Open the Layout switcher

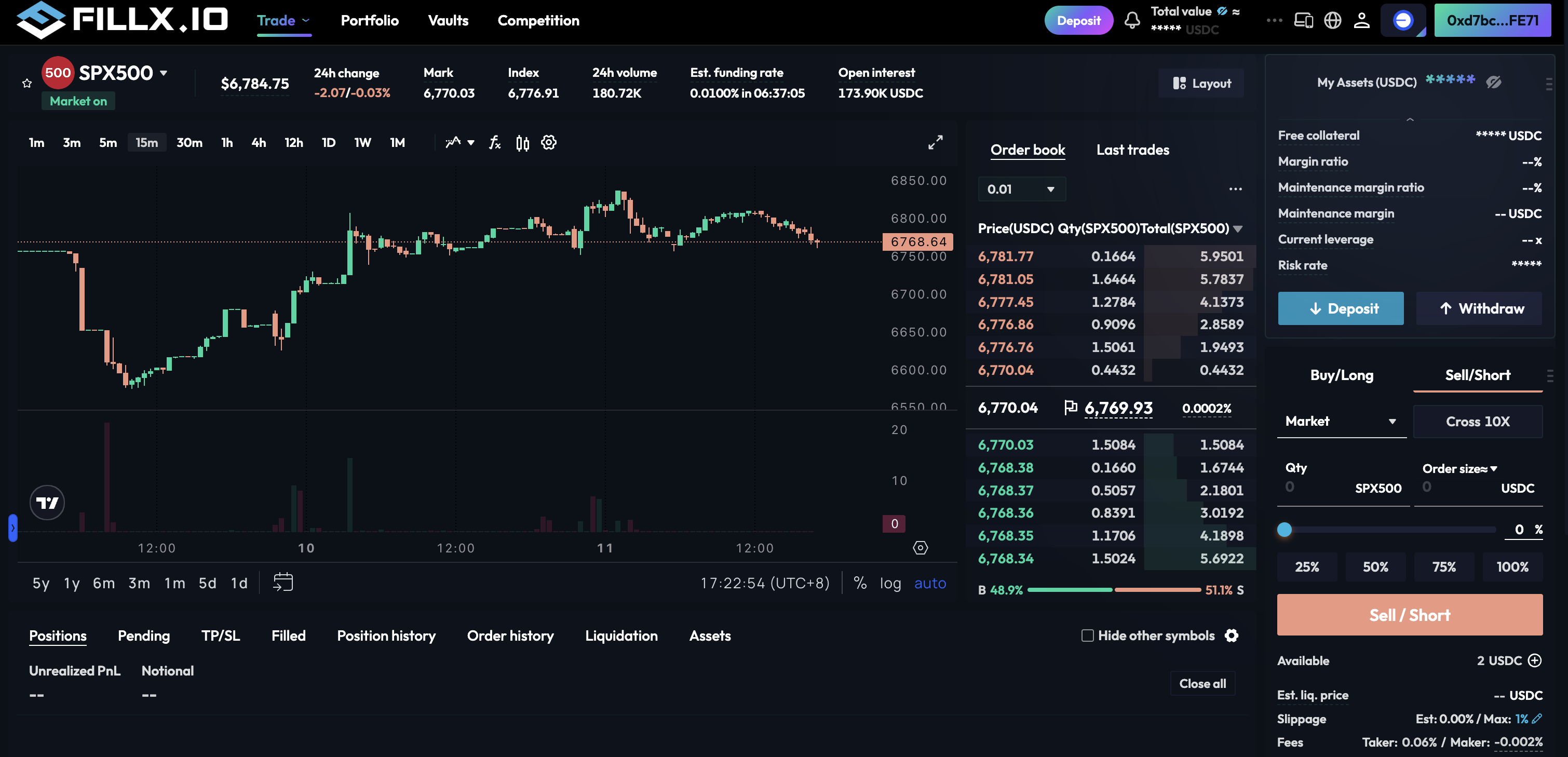[x=1200, y=83]
